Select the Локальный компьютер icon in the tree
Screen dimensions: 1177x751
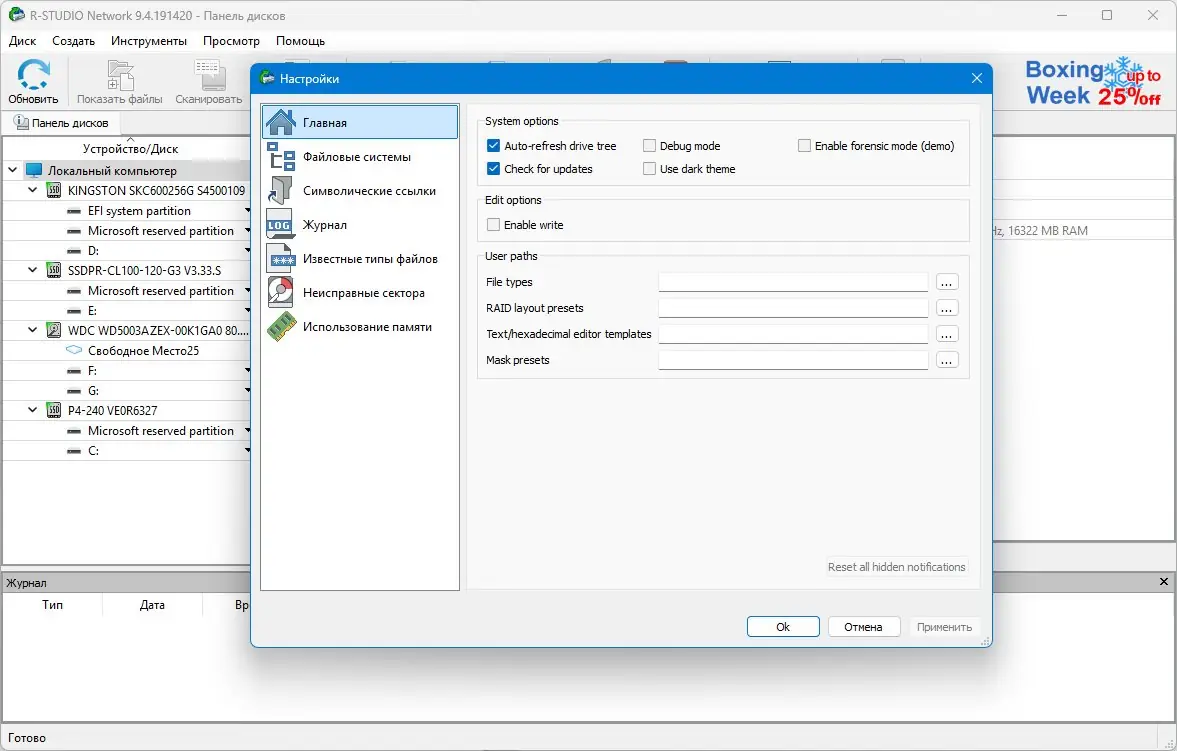coord(34,170)
